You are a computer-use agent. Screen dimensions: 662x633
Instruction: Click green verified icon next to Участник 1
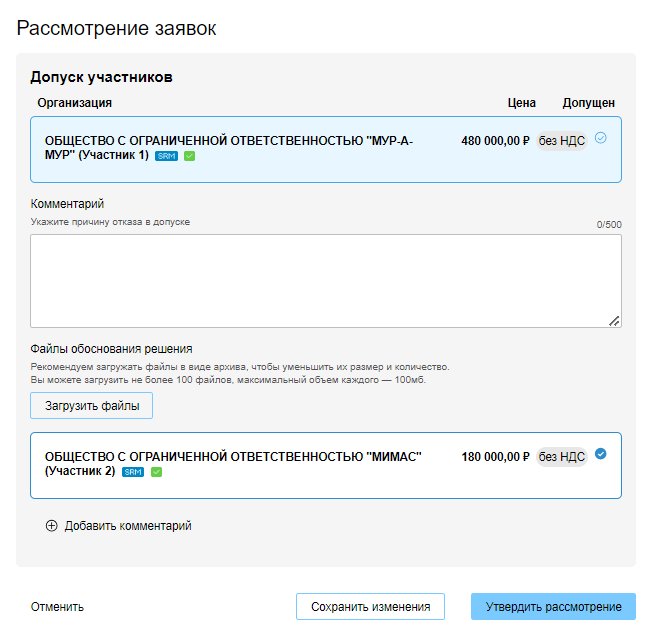point(189,156)
